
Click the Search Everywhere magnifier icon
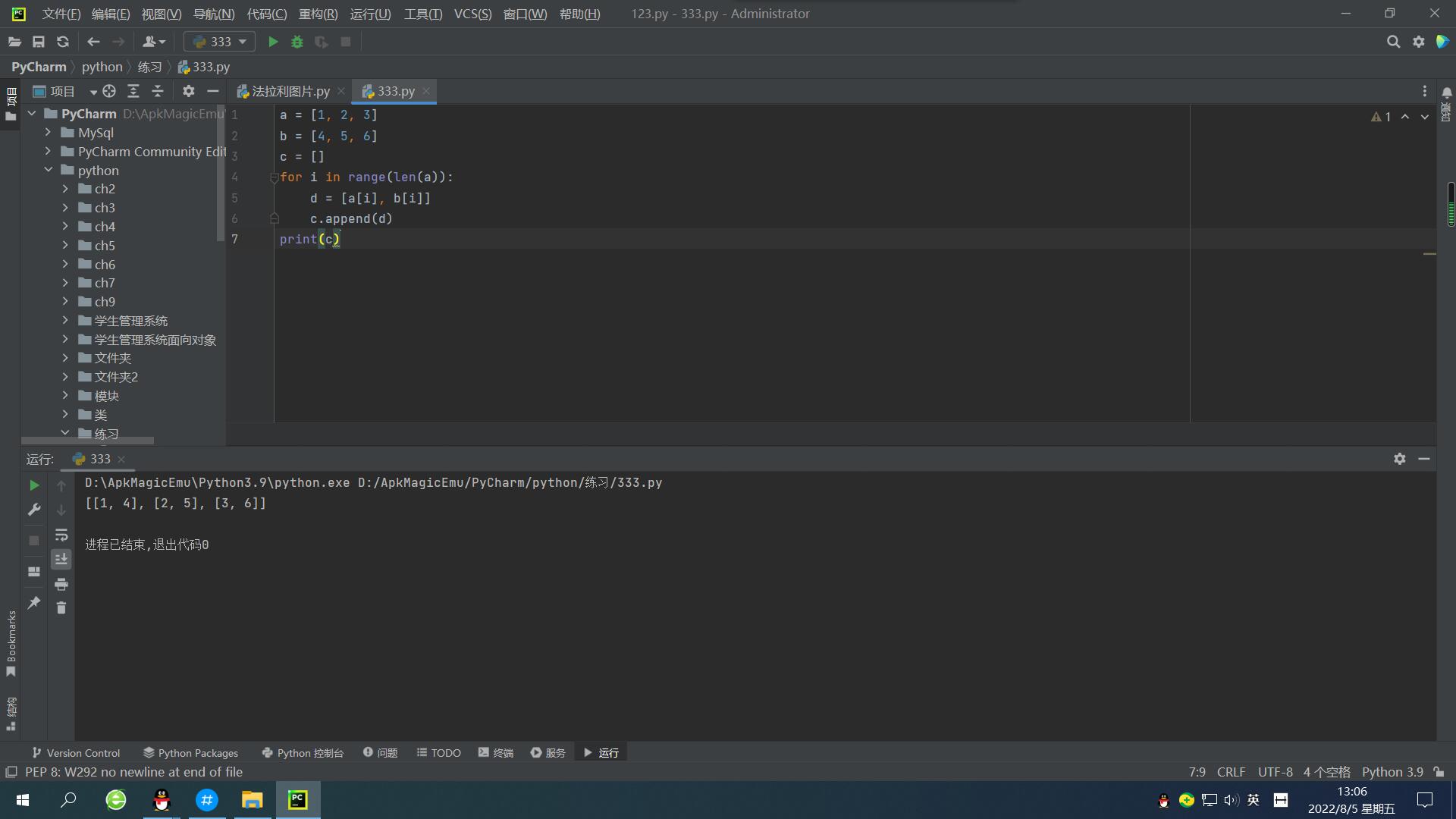coord(1393,42)
